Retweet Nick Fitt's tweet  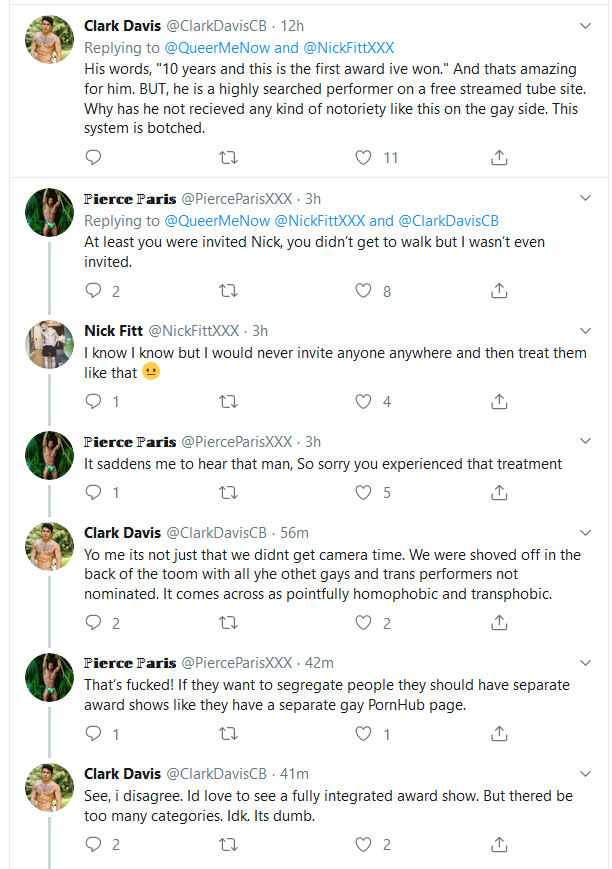228,401
